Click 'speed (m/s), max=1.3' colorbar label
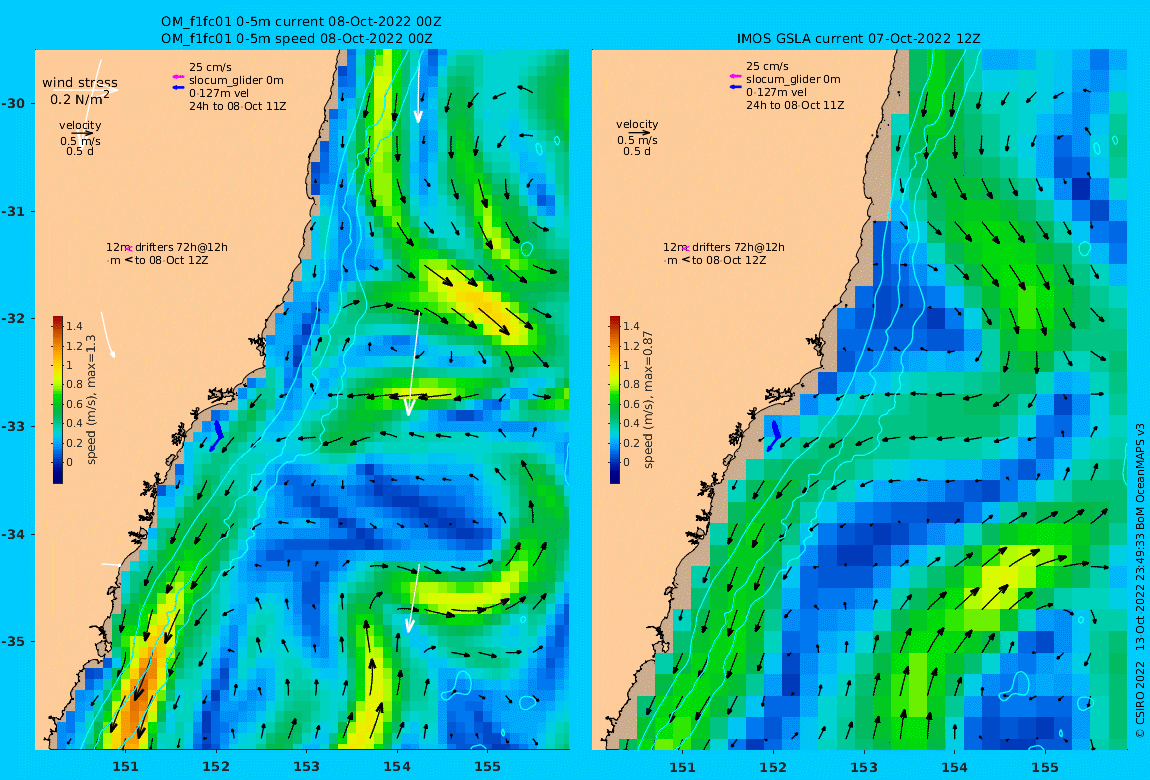This screenshot has height=780, width=1150. coord(92,400)
